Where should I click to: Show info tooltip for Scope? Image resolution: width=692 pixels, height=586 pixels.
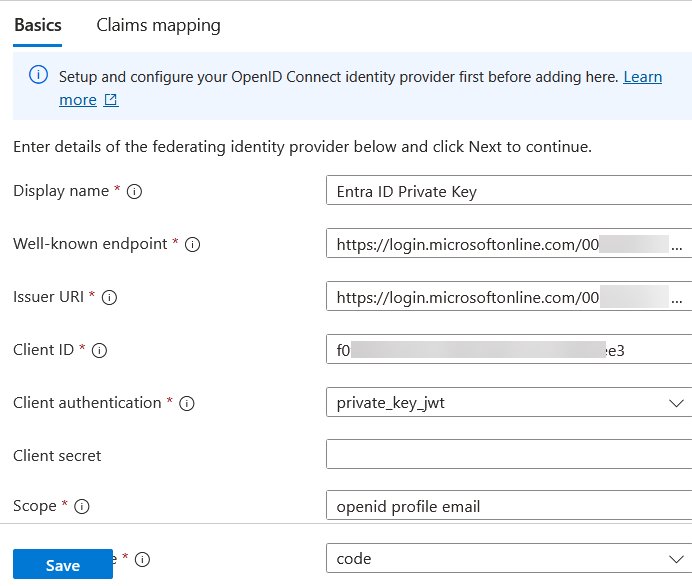81,507
